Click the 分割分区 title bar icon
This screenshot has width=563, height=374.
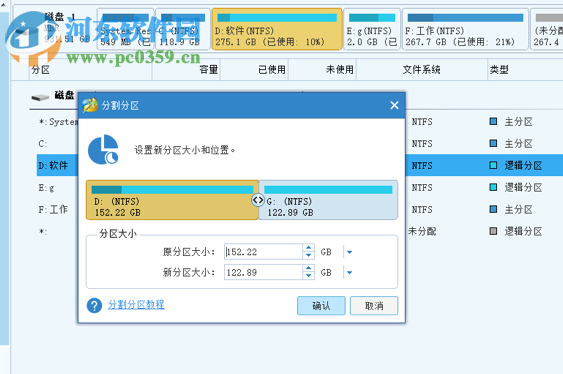tap(90, 105)
